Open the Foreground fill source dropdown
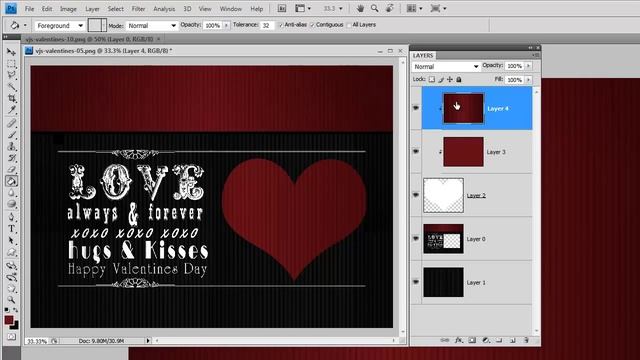The height and width of the screenshot is (360, 640). pyautogui.click(x=60, y=25)
